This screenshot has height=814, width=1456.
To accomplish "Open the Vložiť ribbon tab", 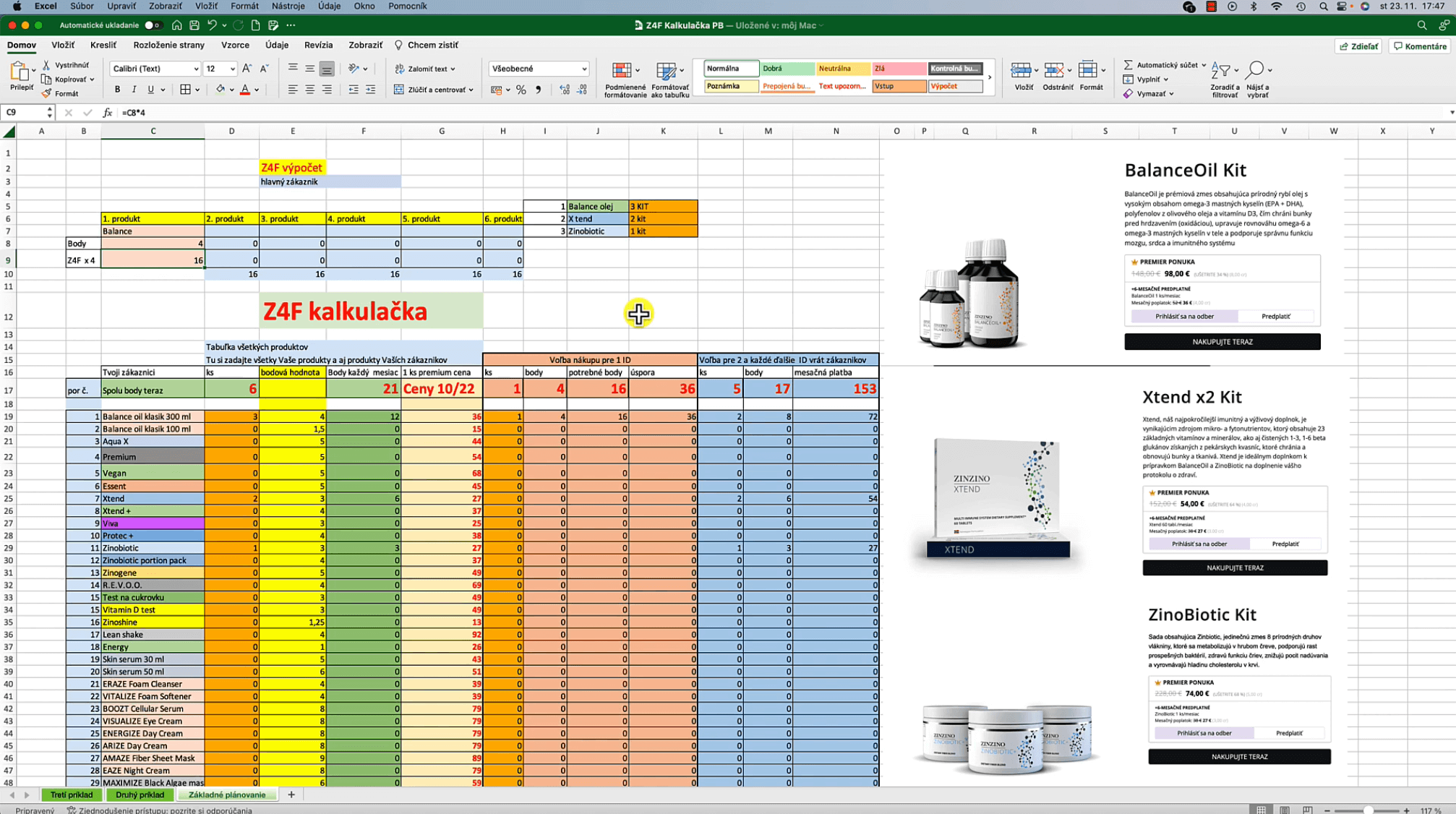I will click(63, 45).
